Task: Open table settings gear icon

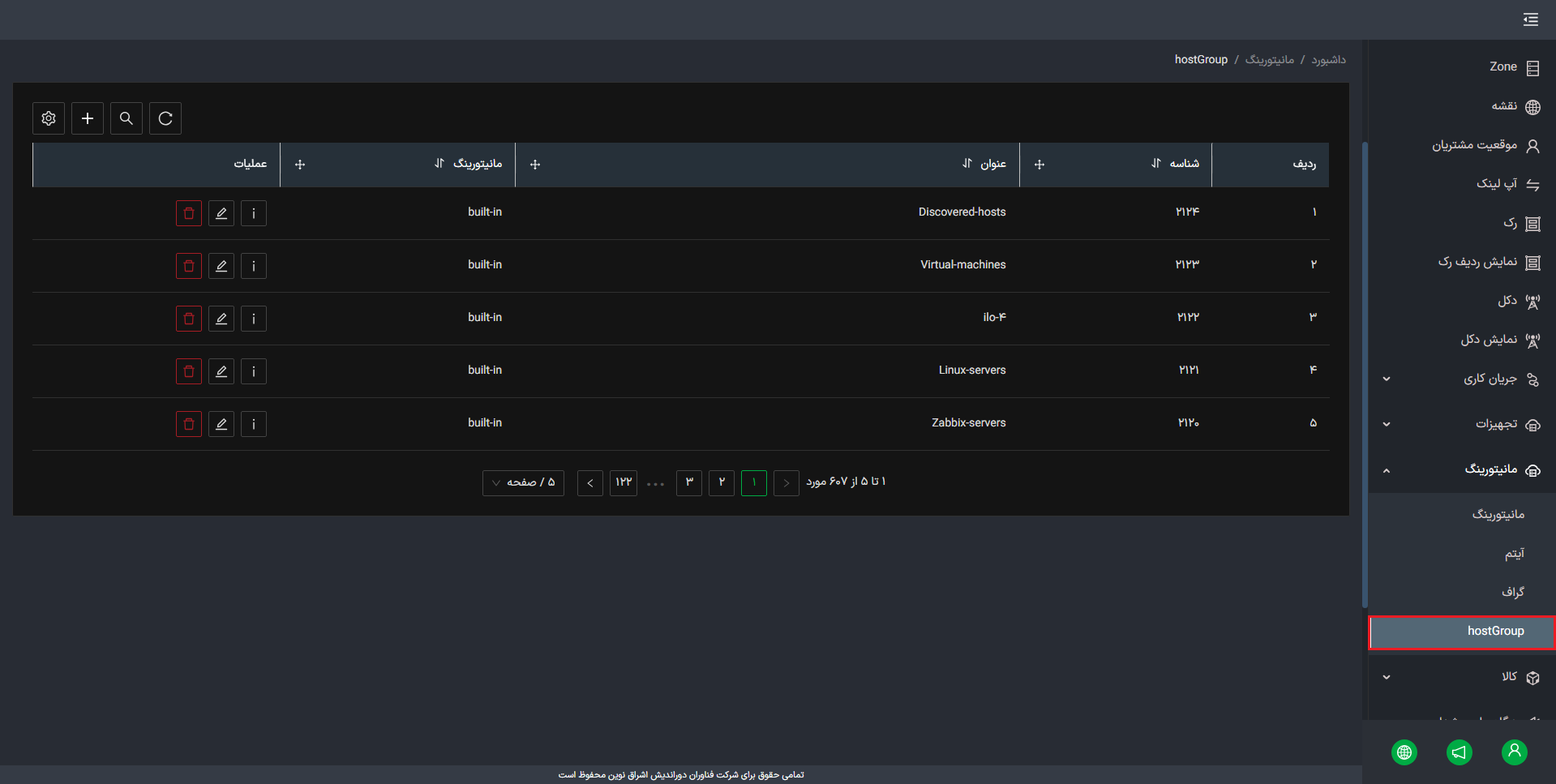Action: point(49,118)
